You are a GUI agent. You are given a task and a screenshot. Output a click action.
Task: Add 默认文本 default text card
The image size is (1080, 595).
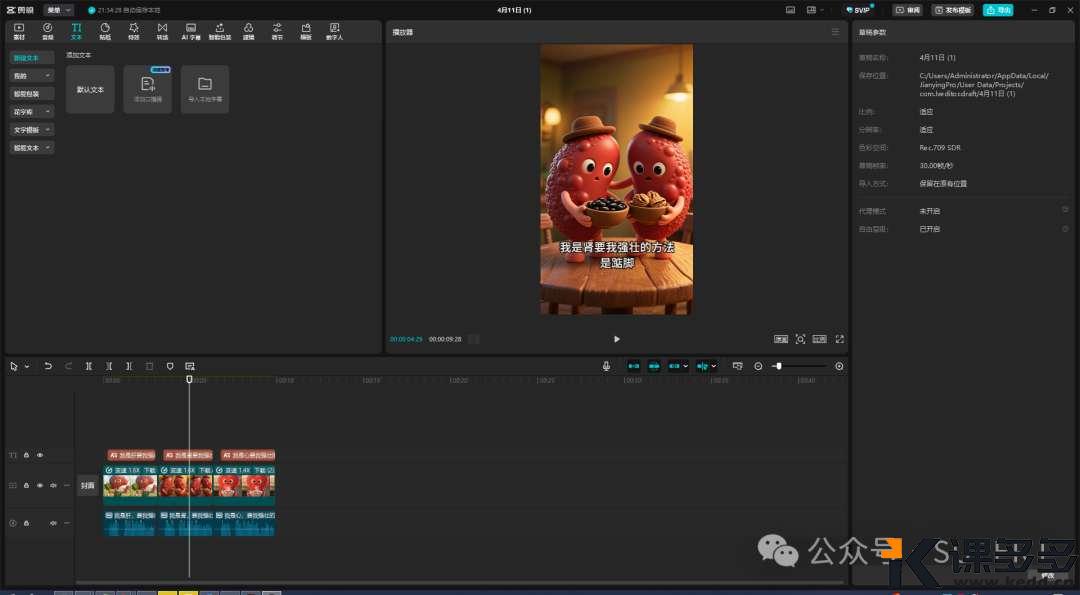[x=90, y=89]
